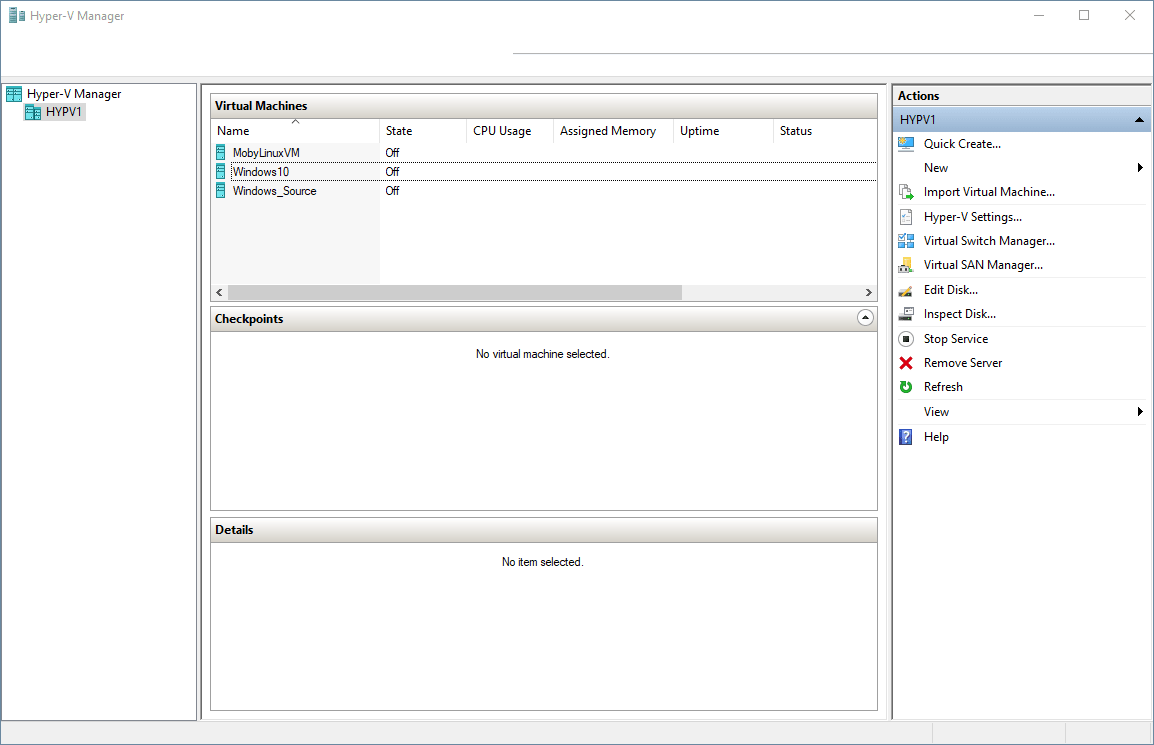
Task: Click the Stop Service icon
Action: (x=906, y=339)
